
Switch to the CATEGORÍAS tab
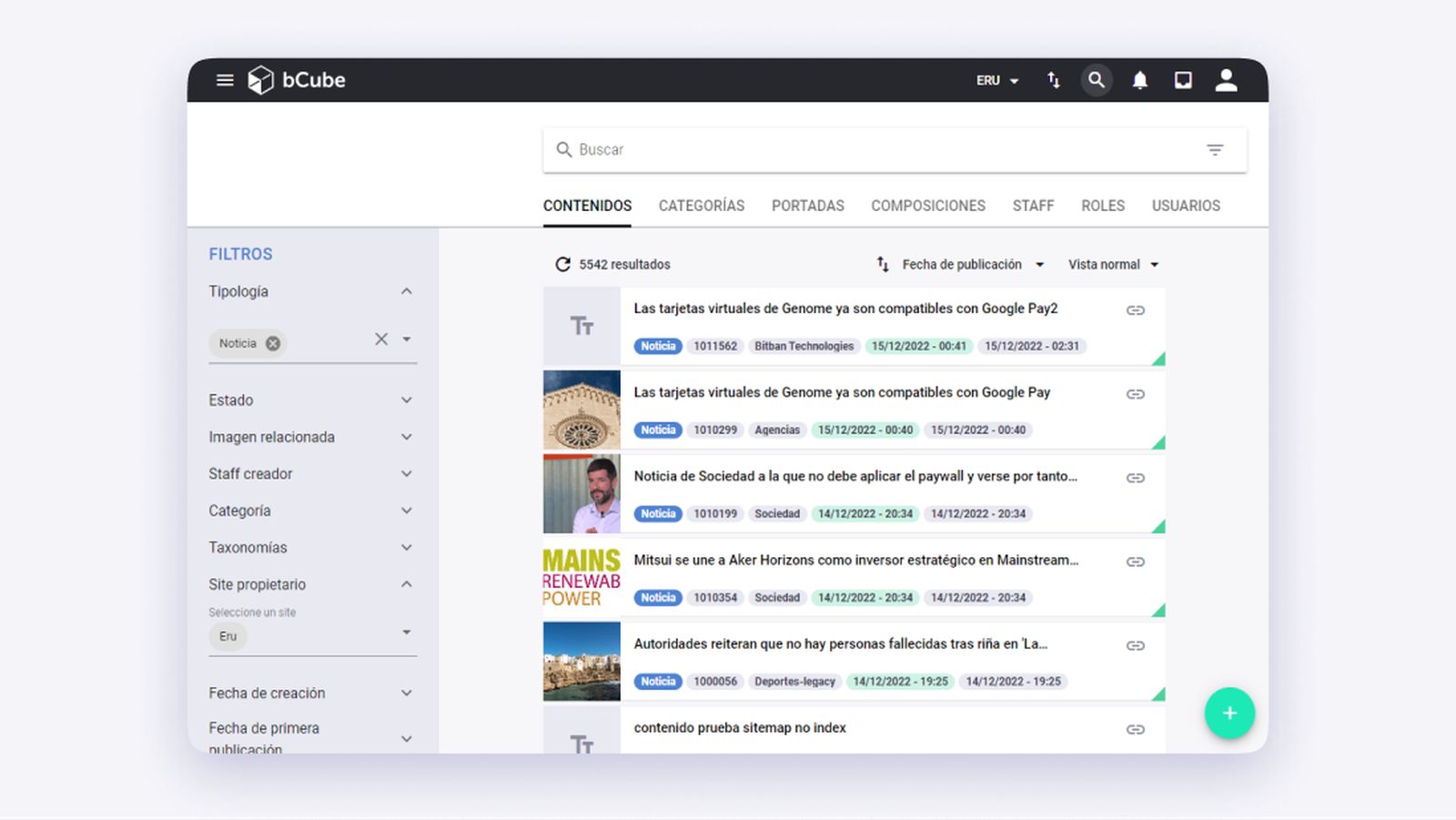tap(701, 206)
